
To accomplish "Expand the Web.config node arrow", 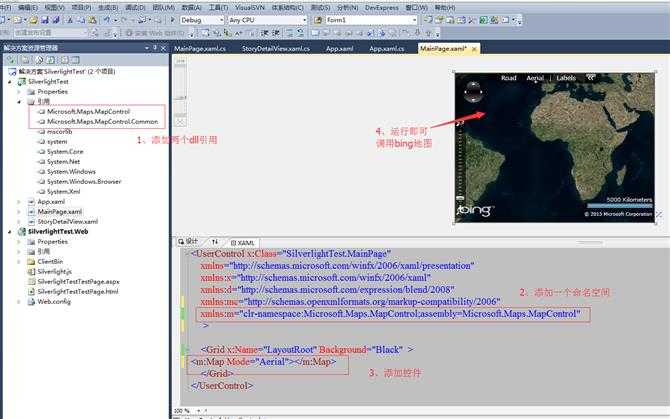I will [19, 302].
